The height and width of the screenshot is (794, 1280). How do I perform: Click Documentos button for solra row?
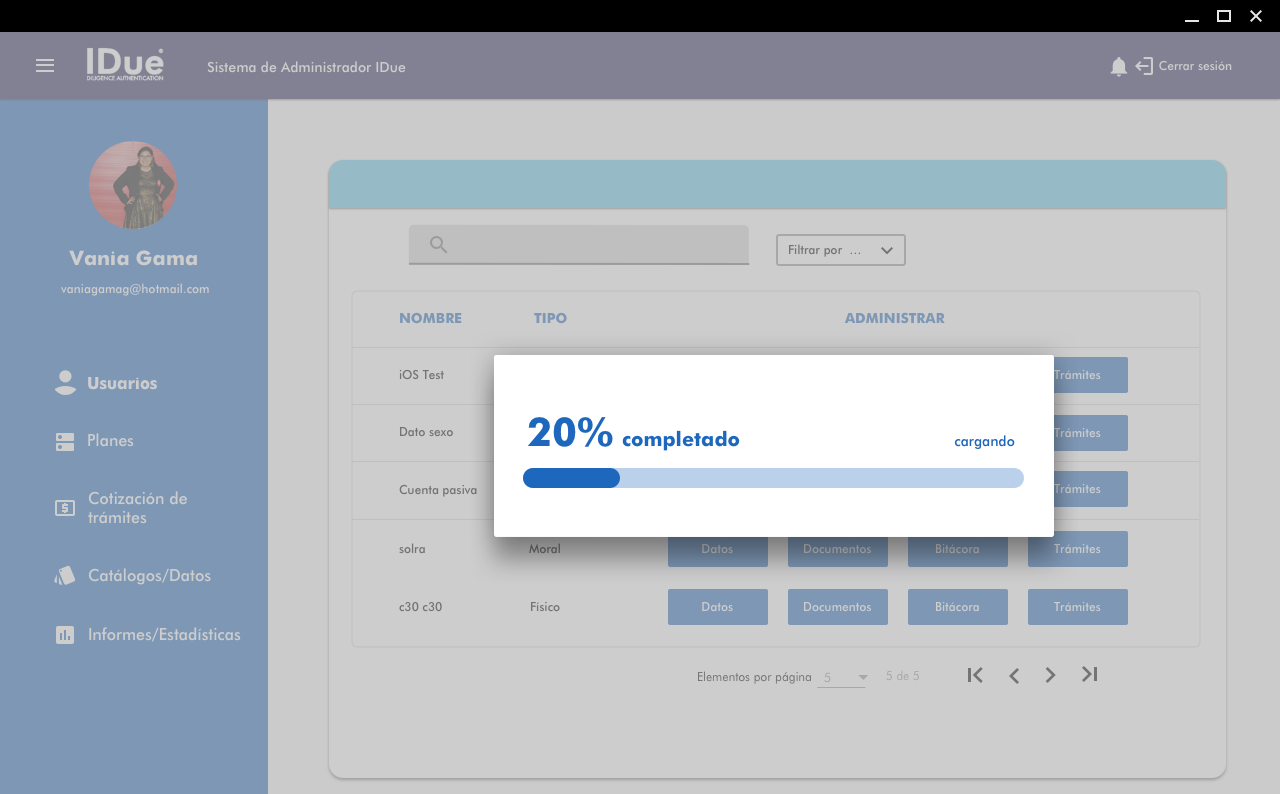click(x=837, y=549)
